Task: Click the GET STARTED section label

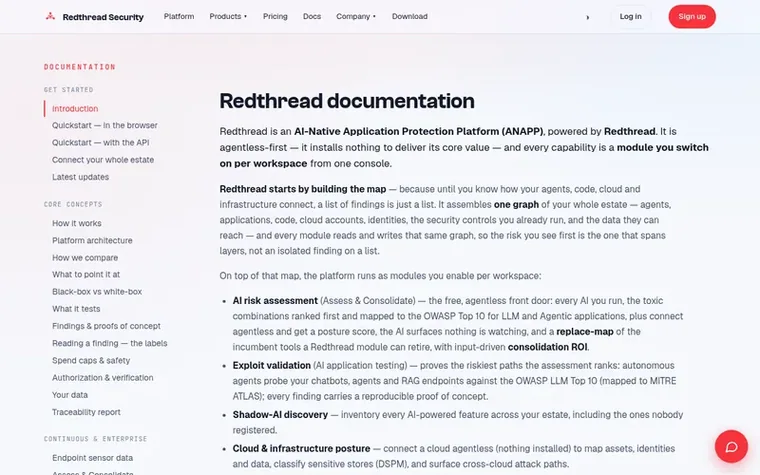Action: point(68,90)
